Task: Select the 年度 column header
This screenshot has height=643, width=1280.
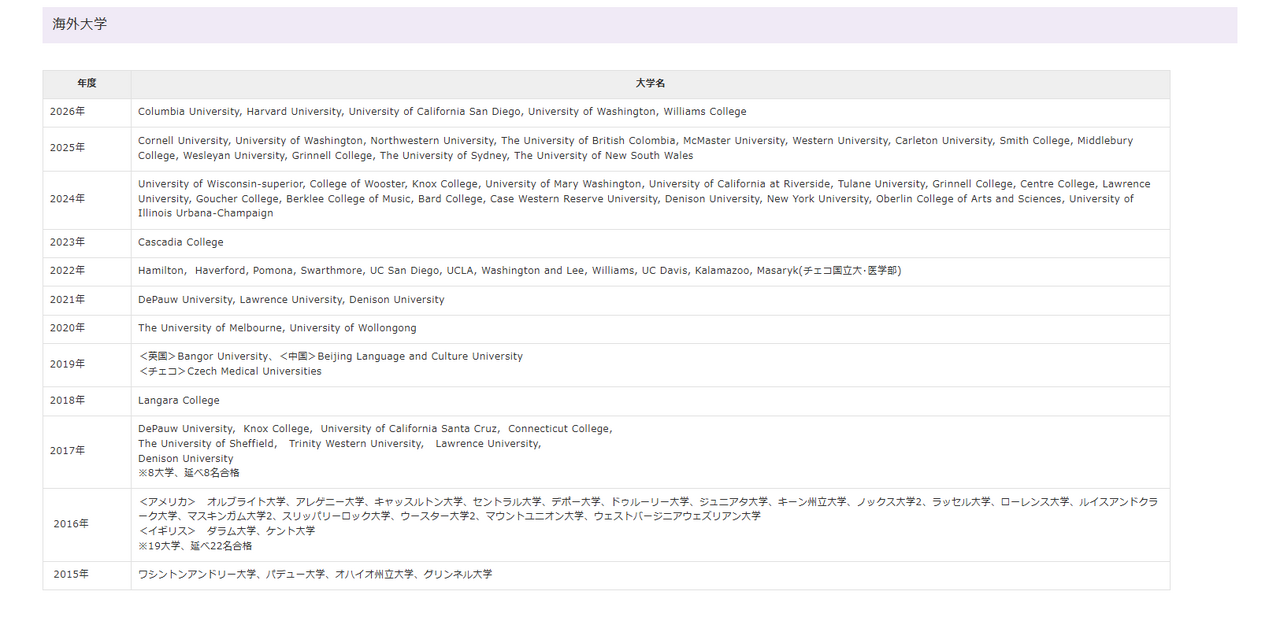Action: pos(87,84)
